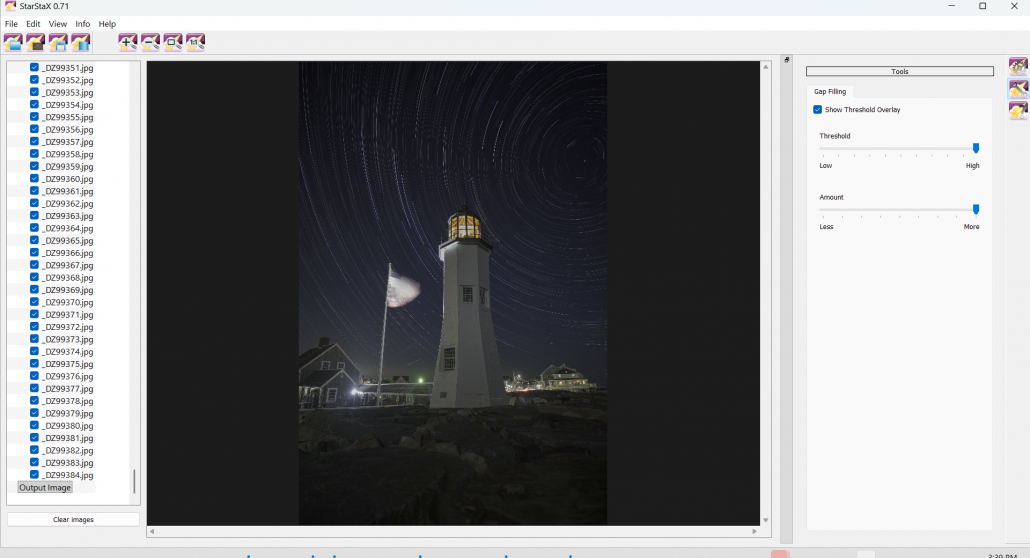Click the Threshold slider handle

tap(976, 148)
